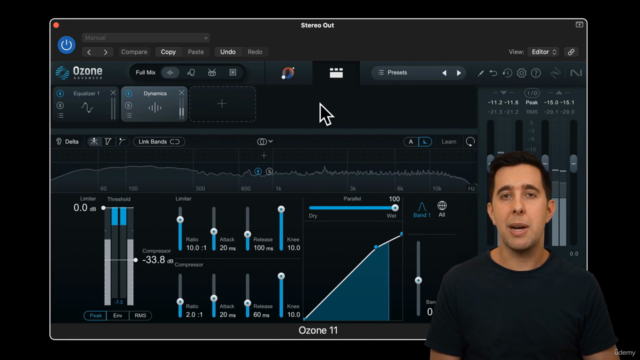640x360 pixels.
Task: Select the third detection filter icon
Action: (x=122, y=142)
